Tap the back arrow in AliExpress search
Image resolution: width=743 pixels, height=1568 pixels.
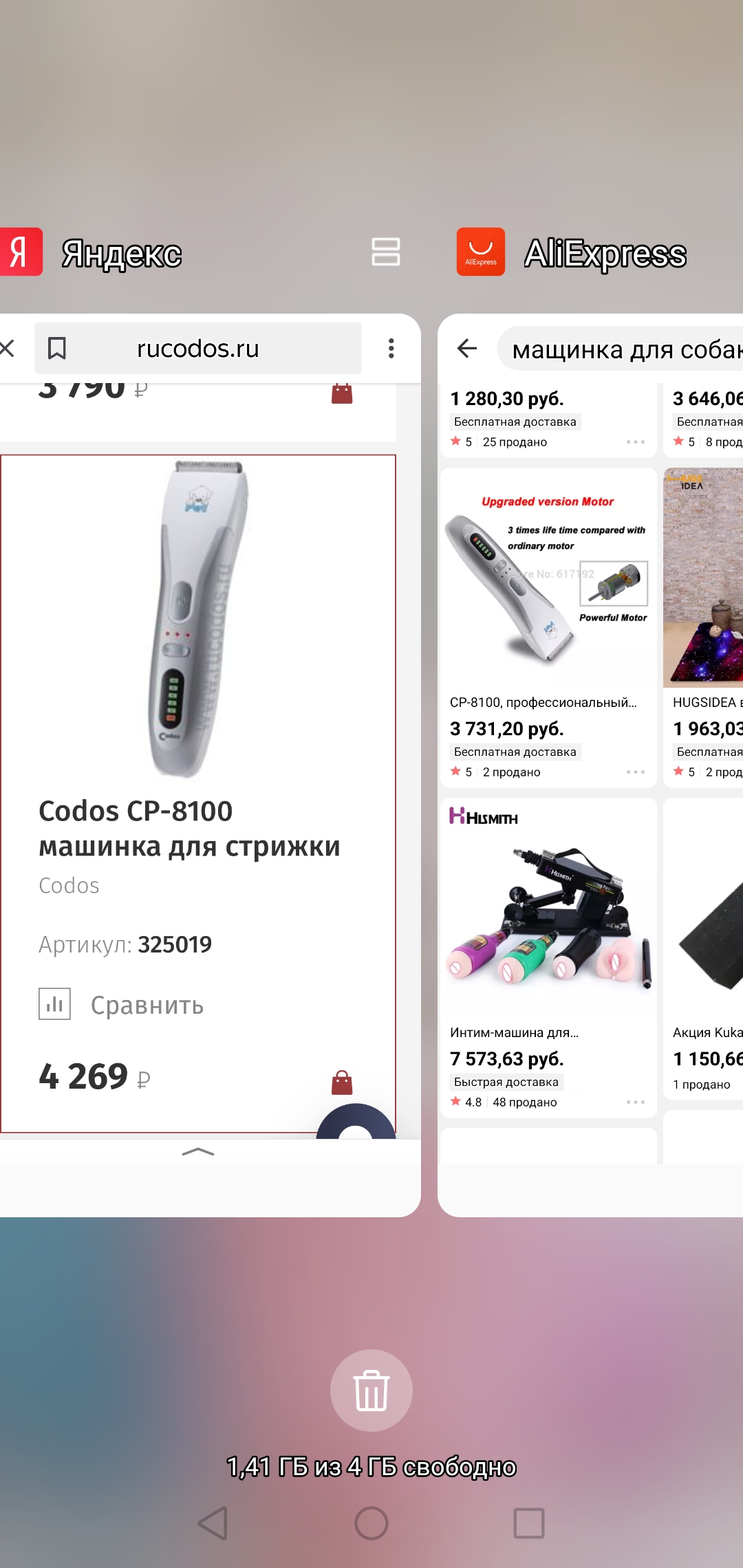467,348
